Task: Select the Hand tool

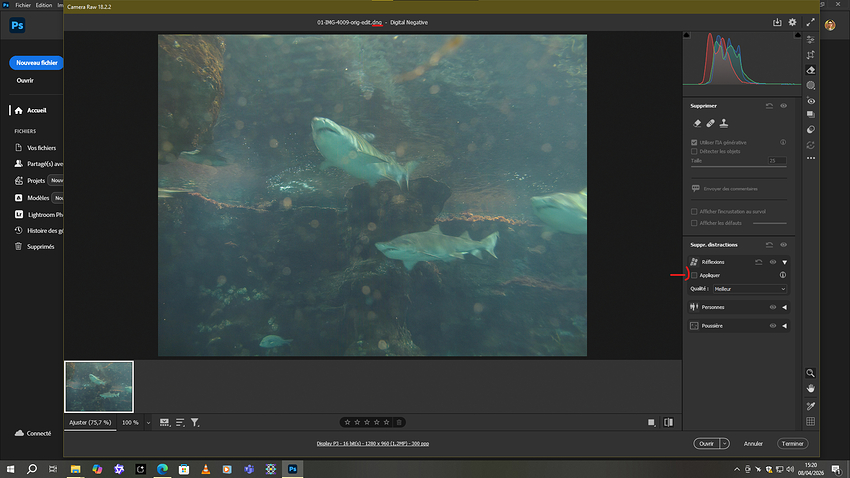Action: click(x=811, y=388)
